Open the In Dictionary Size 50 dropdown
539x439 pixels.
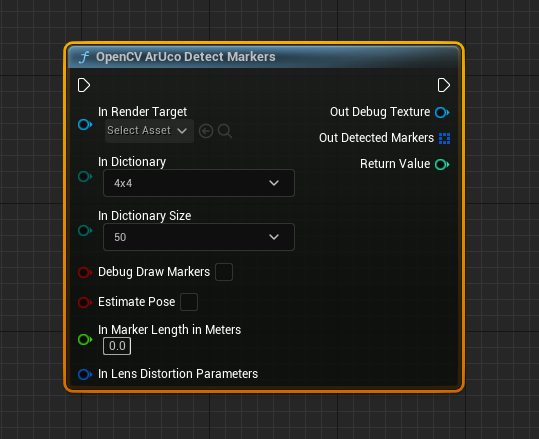(x=199, y=237)
